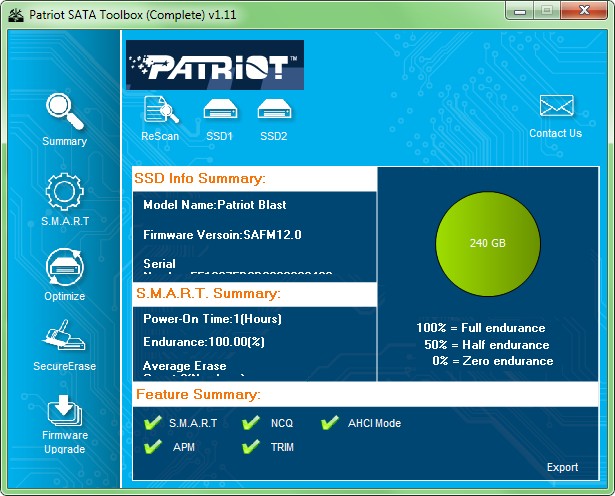
Task: Click the 50% = Half endurance legend
Action: (x=487, y=345)
